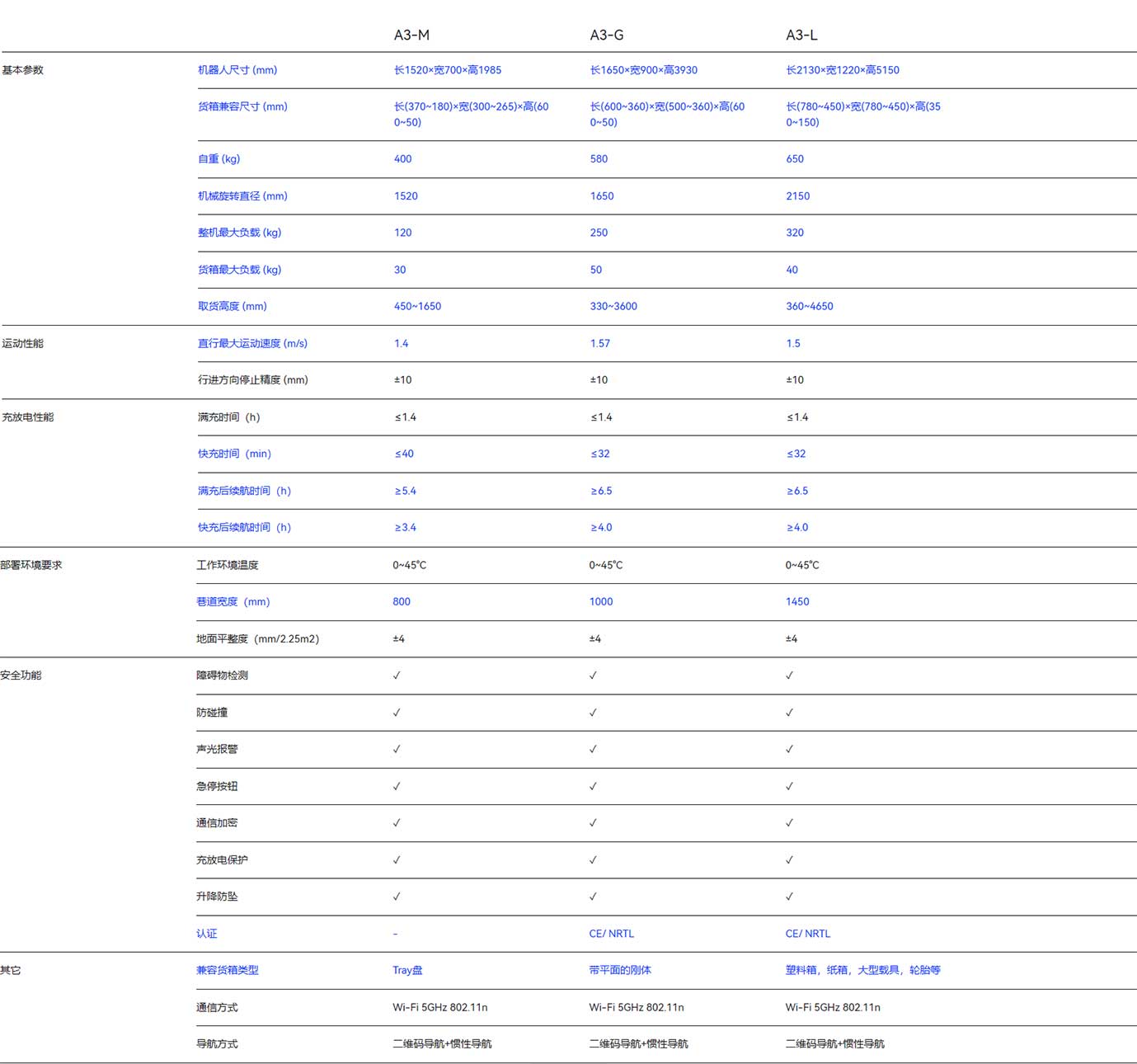Click the A3-M checkmark for 急停按钮
The image size is (1137, 1064).
click(397, 786)
